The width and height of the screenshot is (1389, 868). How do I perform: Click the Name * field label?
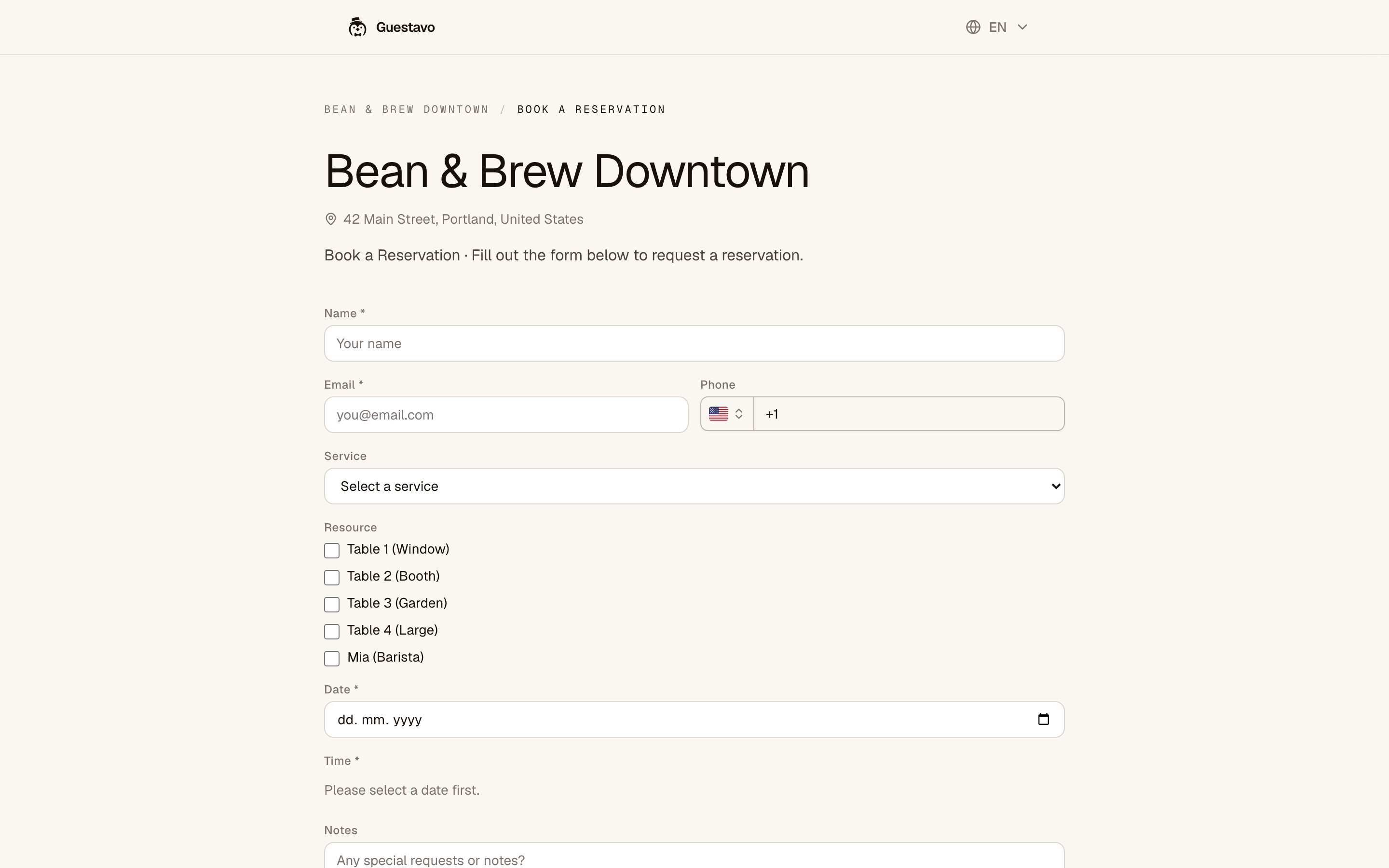point(344,313)
